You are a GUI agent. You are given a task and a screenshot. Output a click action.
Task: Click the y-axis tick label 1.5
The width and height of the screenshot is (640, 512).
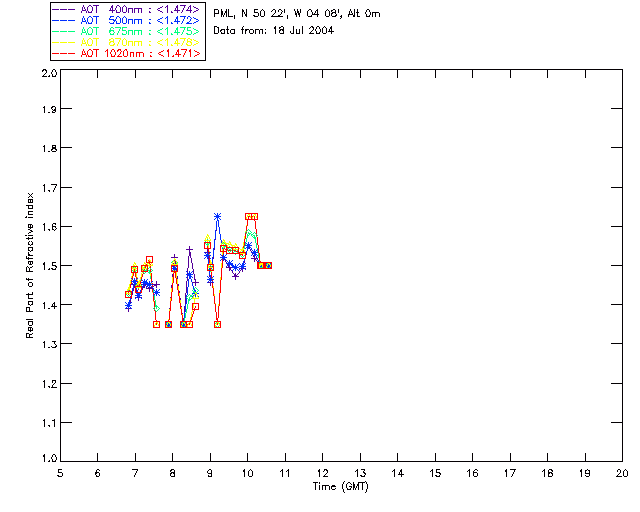tap(49, 266)
